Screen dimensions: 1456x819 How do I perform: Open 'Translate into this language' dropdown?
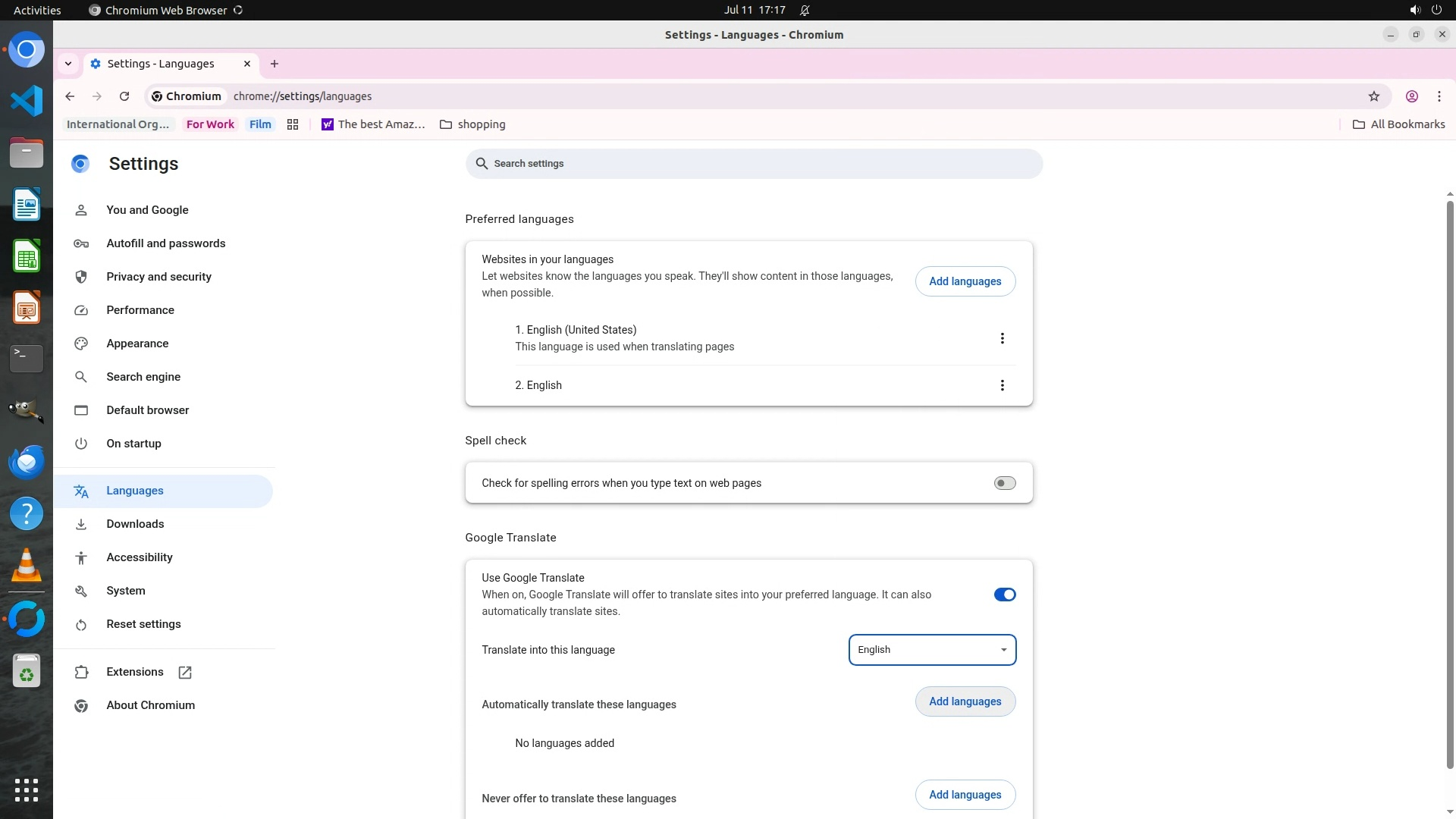[x=932, y=650]
